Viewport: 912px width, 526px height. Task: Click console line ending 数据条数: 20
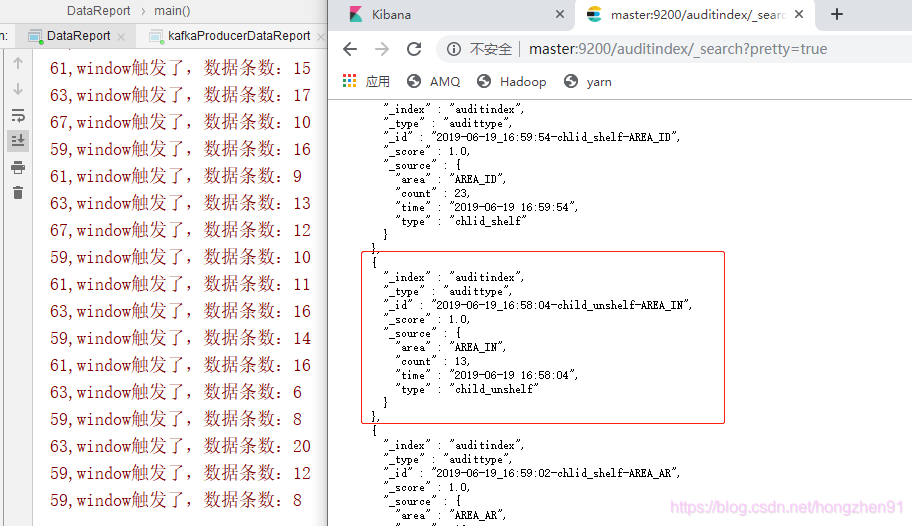(180, 446)
